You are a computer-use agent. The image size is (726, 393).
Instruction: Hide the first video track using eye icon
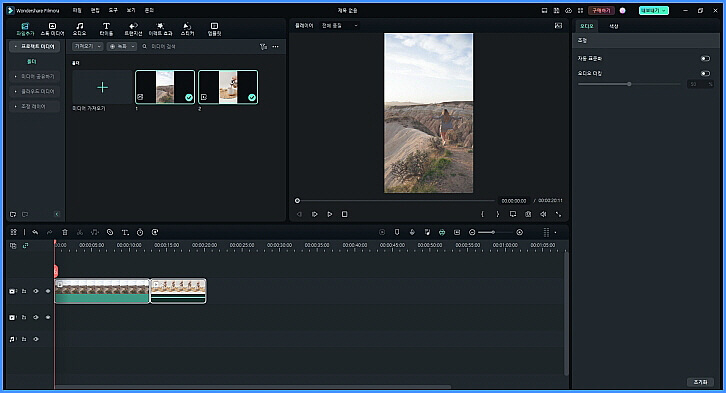pos(36,291)
